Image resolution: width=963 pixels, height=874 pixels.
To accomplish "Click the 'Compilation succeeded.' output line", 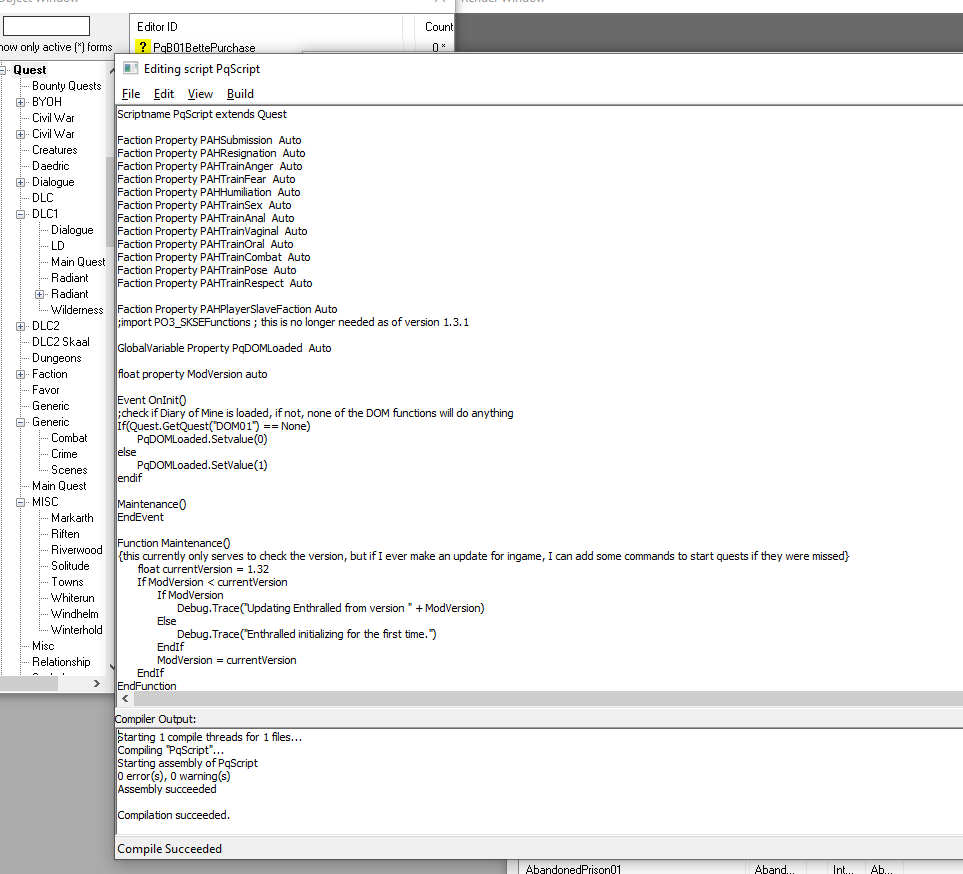I will pos(173,814).
